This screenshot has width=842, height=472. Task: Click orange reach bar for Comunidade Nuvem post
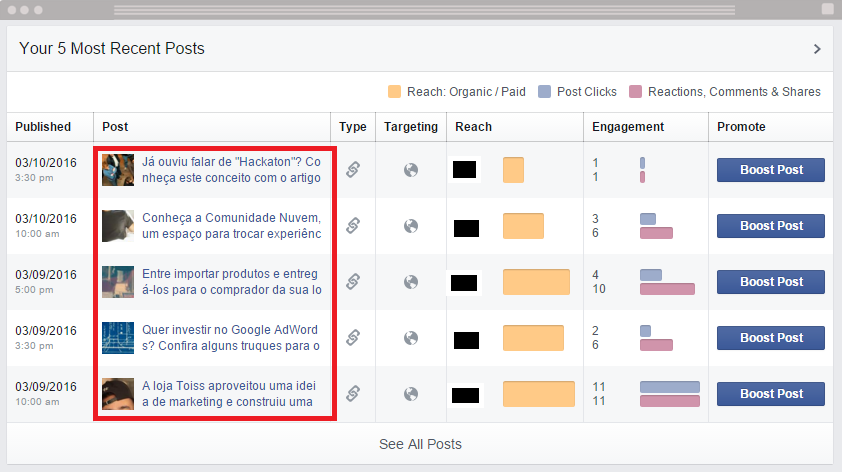pyautogui.click(x=523, y=226)
